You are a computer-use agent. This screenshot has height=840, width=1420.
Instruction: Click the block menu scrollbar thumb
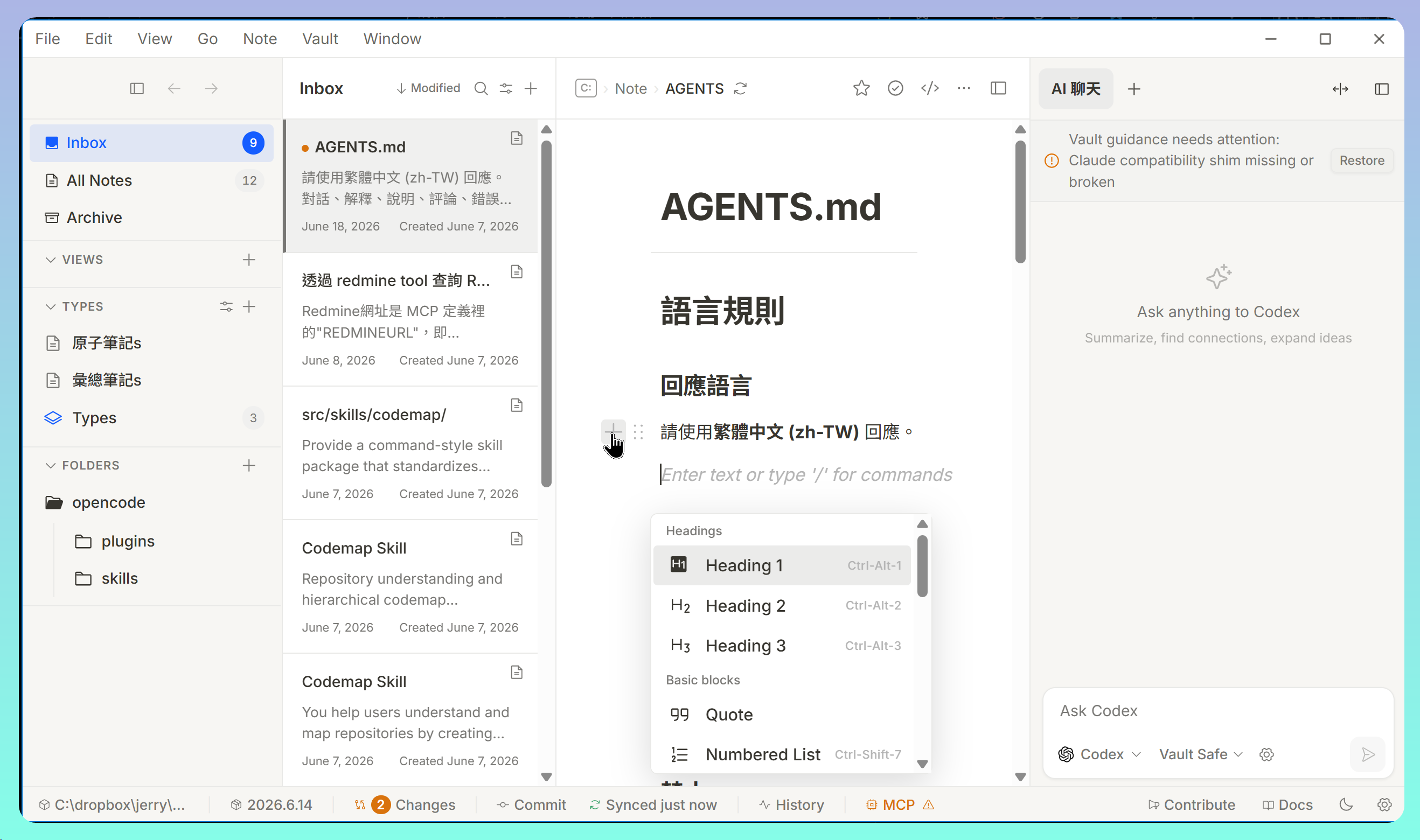922,565
